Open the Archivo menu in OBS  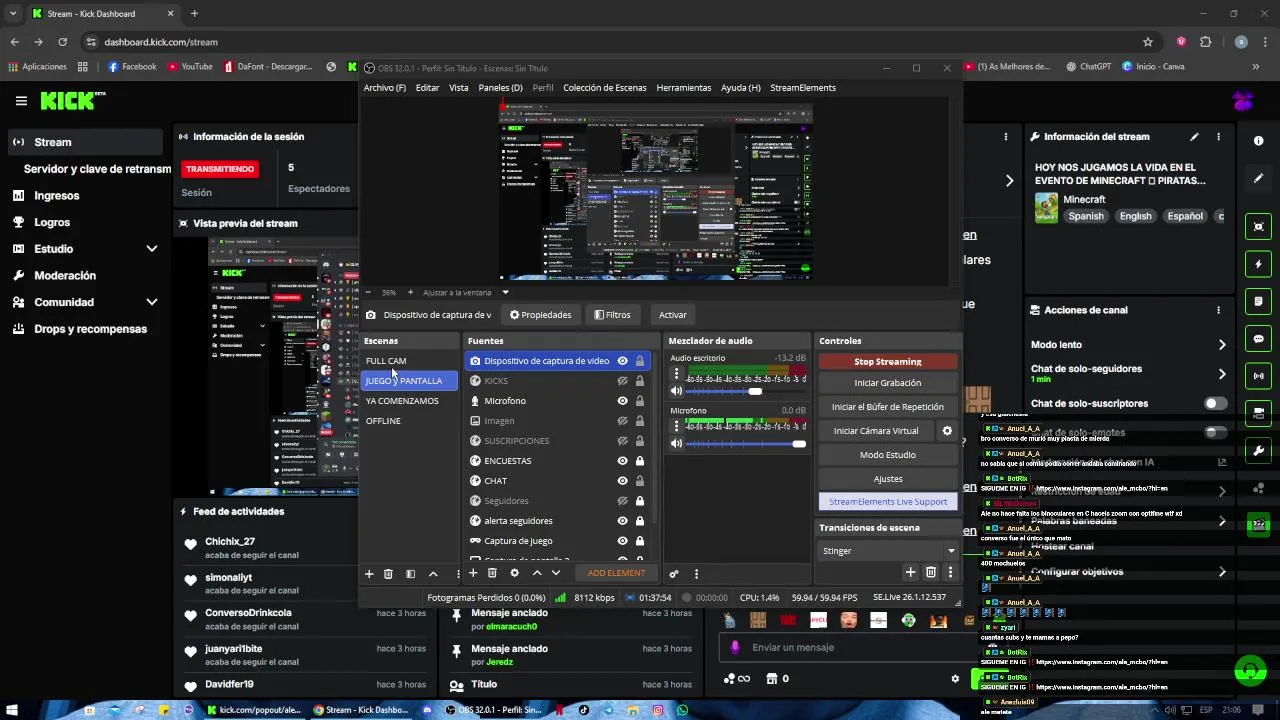point(385,88)
